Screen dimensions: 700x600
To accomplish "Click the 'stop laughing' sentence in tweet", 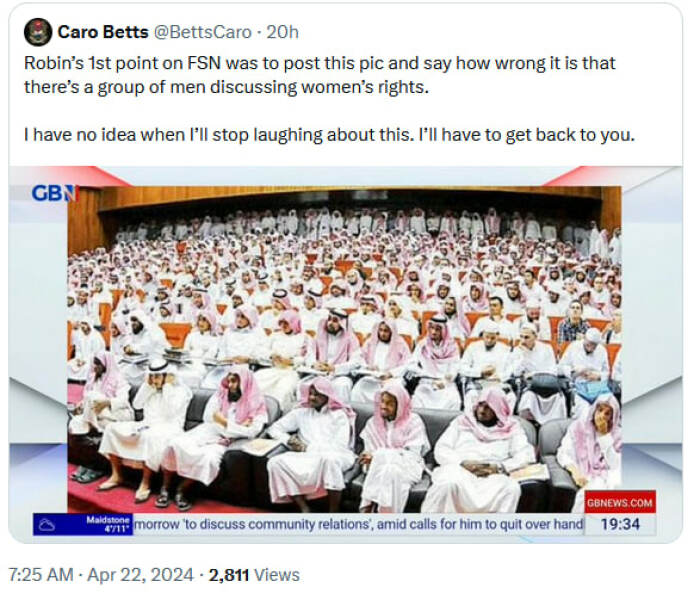I will [329, 135].
